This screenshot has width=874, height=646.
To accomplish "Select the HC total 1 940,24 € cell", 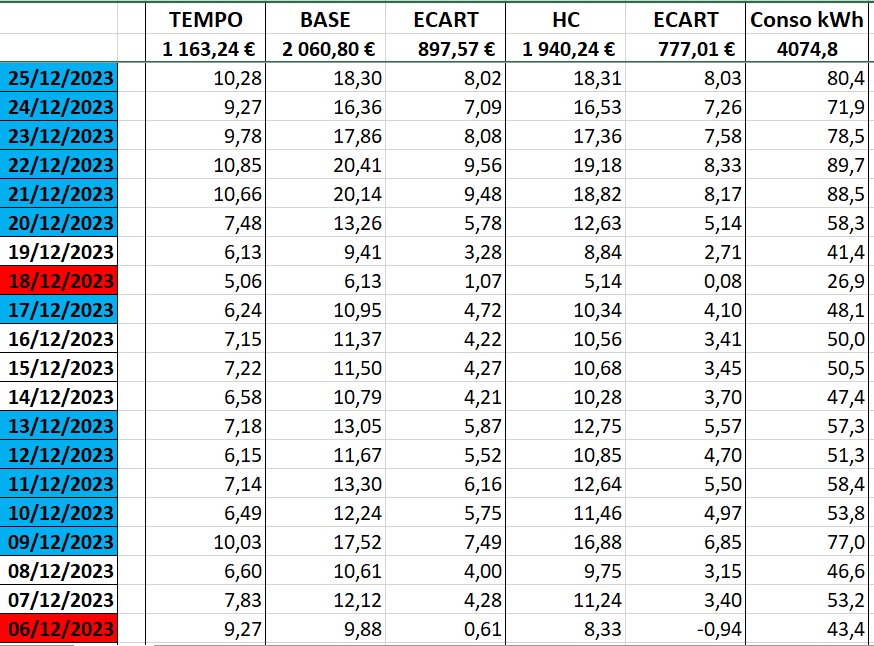I will click(x=565, y=48).
